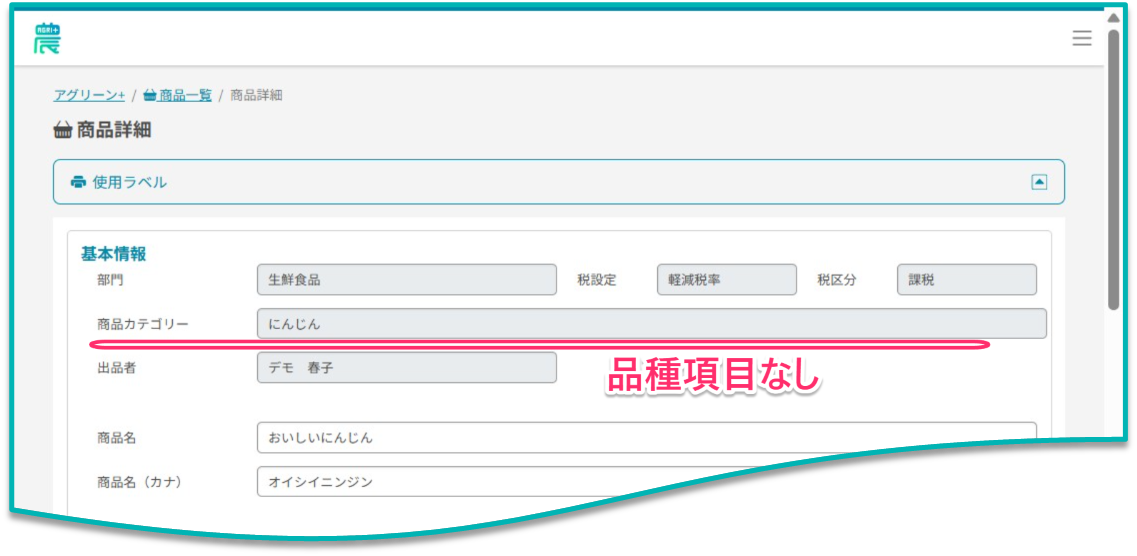This screenshot has height=556, width=1137.
Task: Click the 基本情報 section heading
Action: click(113, 254)
